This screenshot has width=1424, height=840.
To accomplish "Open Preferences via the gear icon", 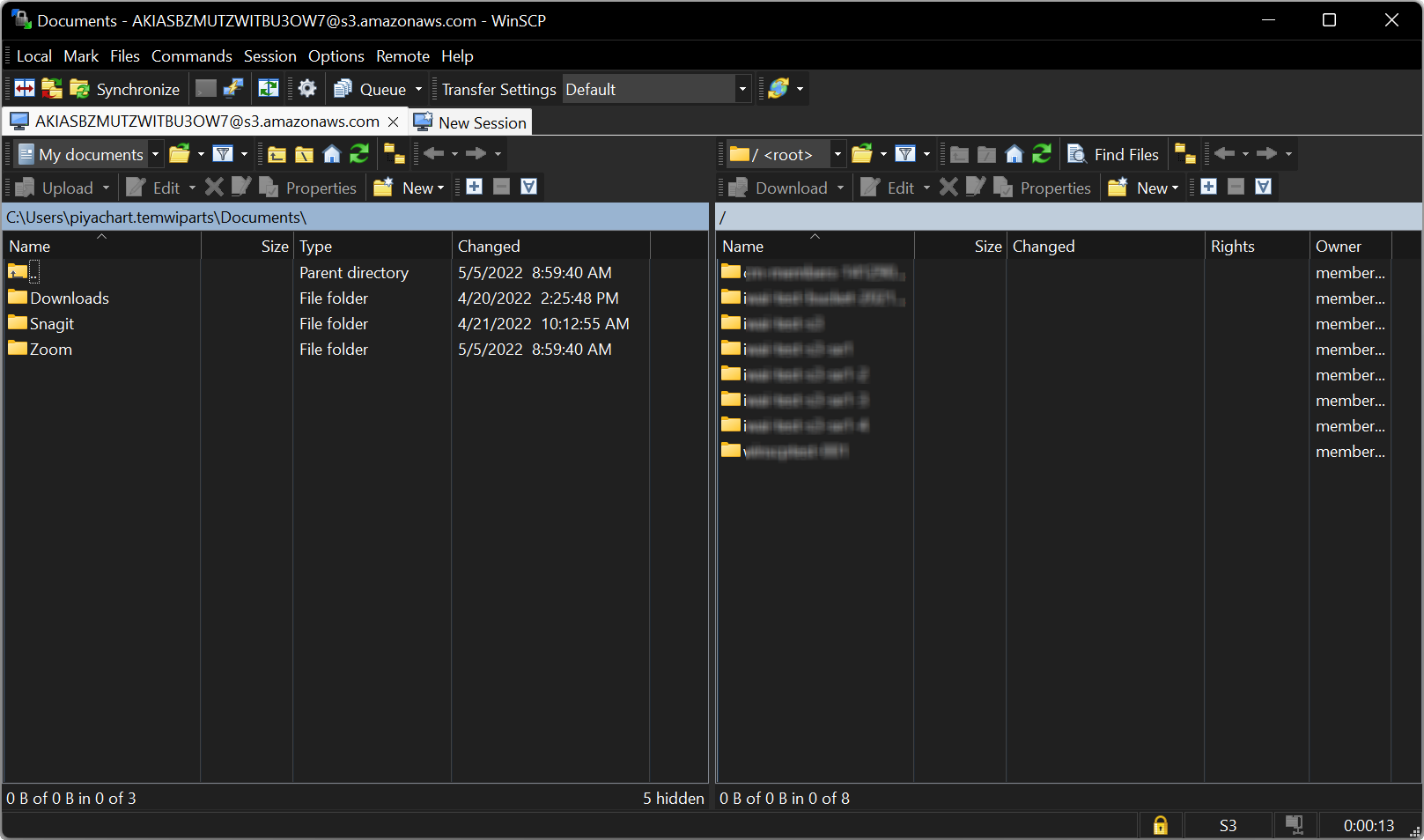I will coord(306,88).
